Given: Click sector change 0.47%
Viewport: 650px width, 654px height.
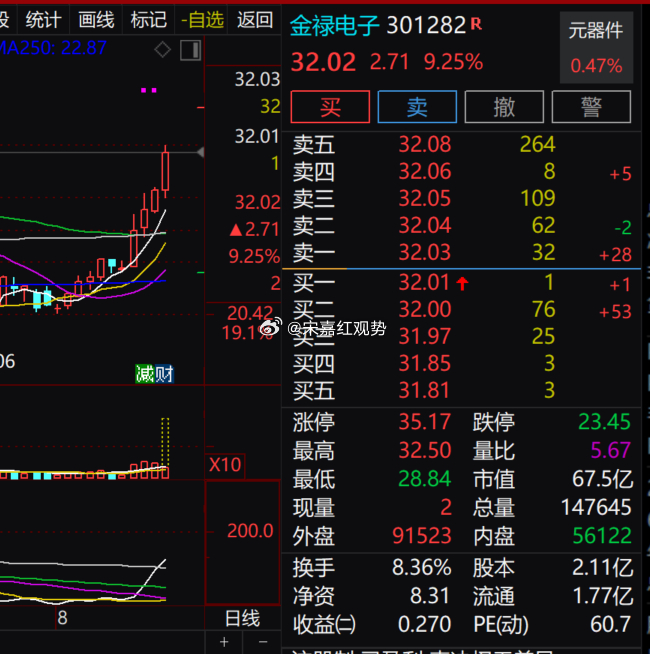Looking at the screenshot, I should (596, 66).
